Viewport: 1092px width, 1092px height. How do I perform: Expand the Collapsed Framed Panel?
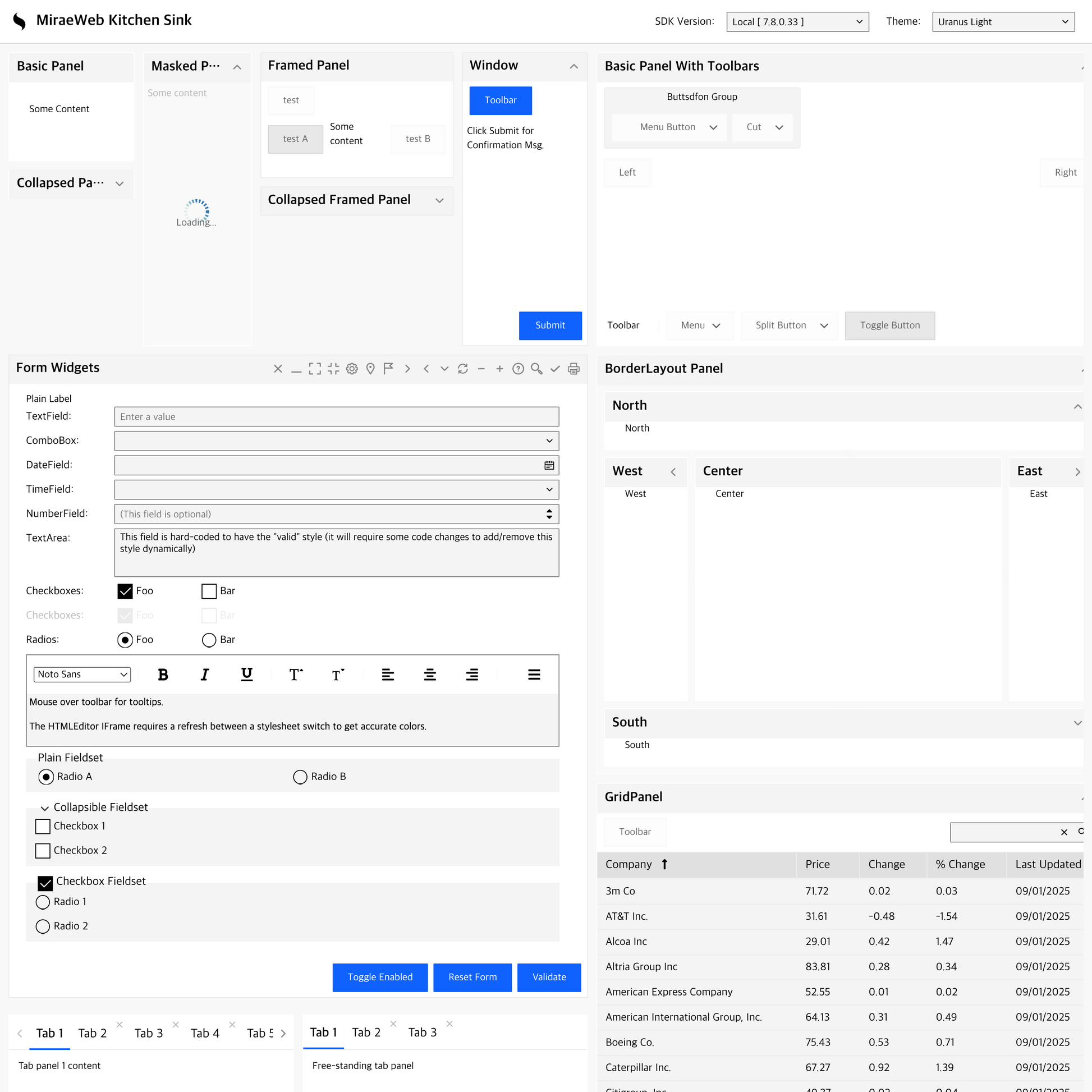click(x=439, y=201)
